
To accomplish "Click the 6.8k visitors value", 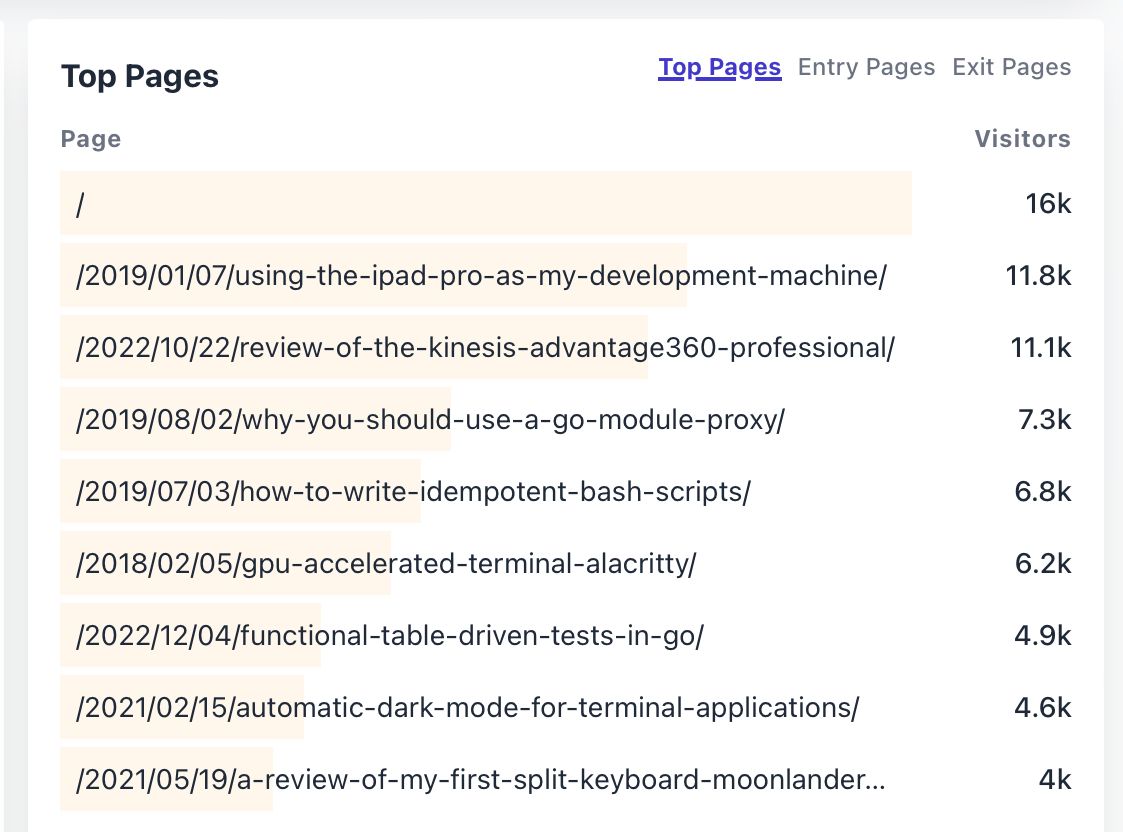I will (x=1043, y=492).
